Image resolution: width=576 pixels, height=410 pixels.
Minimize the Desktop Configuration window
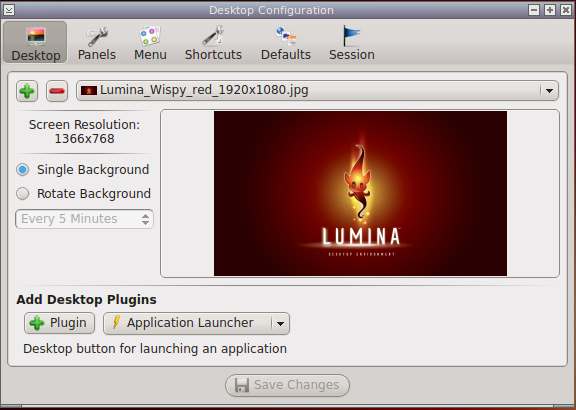[x=534, y=10]
